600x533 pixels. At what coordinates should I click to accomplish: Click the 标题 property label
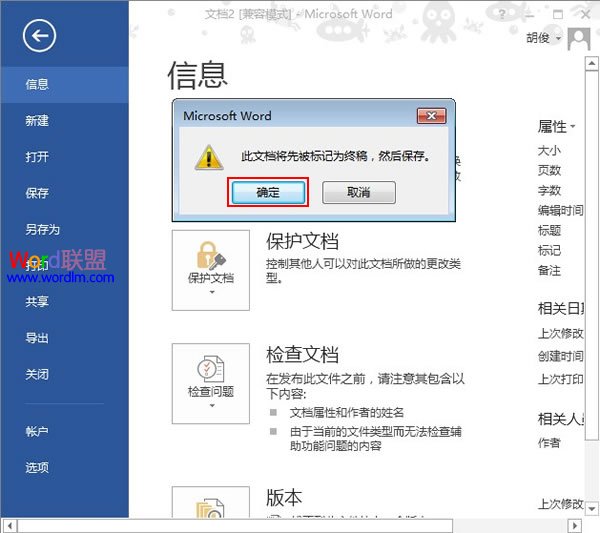(549, 230)
